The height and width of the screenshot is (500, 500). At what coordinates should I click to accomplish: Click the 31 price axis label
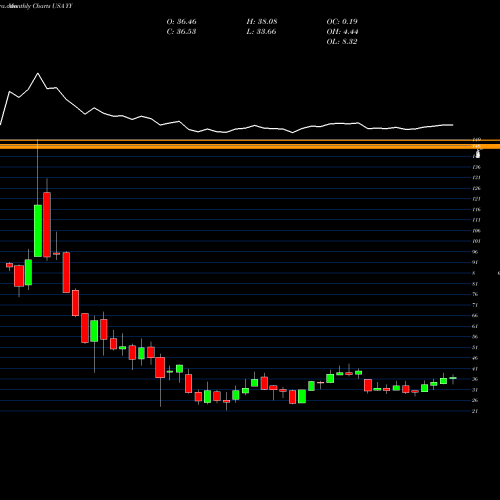point(475,390)
